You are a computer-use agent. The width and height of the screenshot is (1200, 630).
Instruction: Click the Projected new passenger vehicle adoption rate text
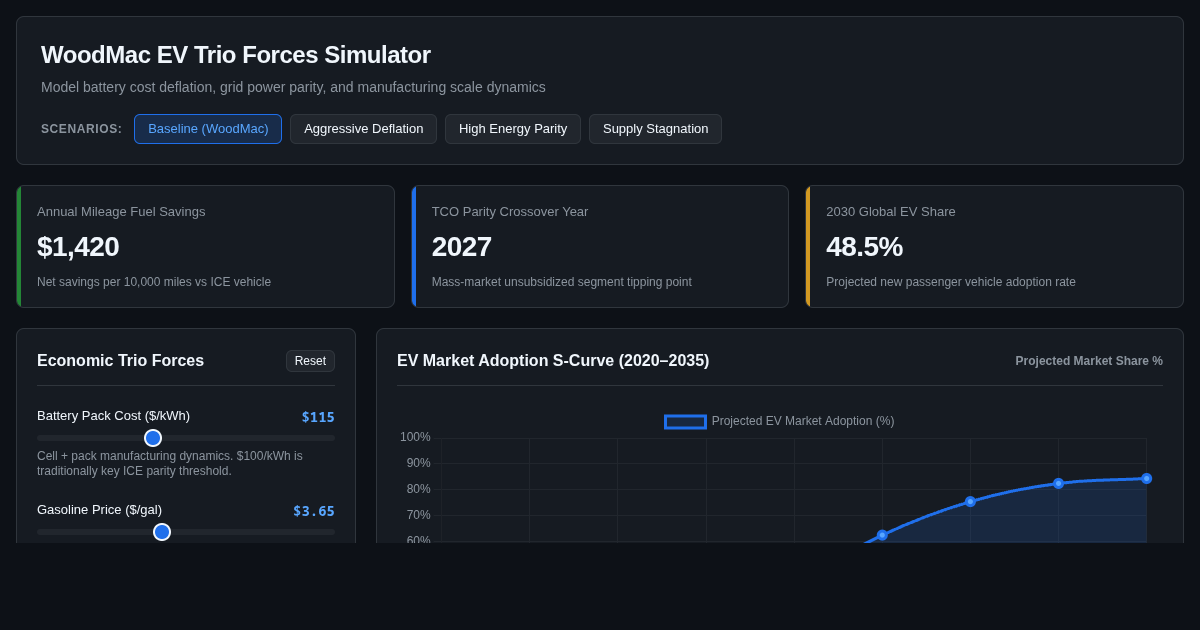pos(951,282)
